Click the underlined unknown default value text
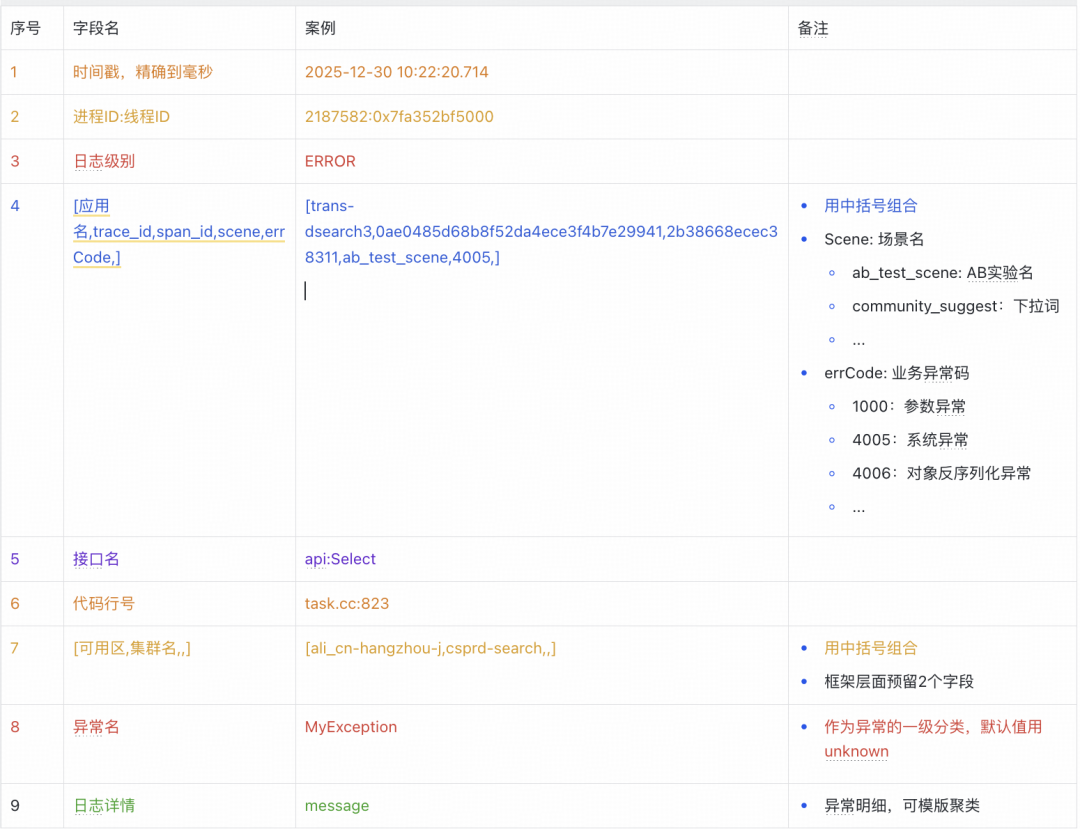1080x829 pixels. coord(856,752)
